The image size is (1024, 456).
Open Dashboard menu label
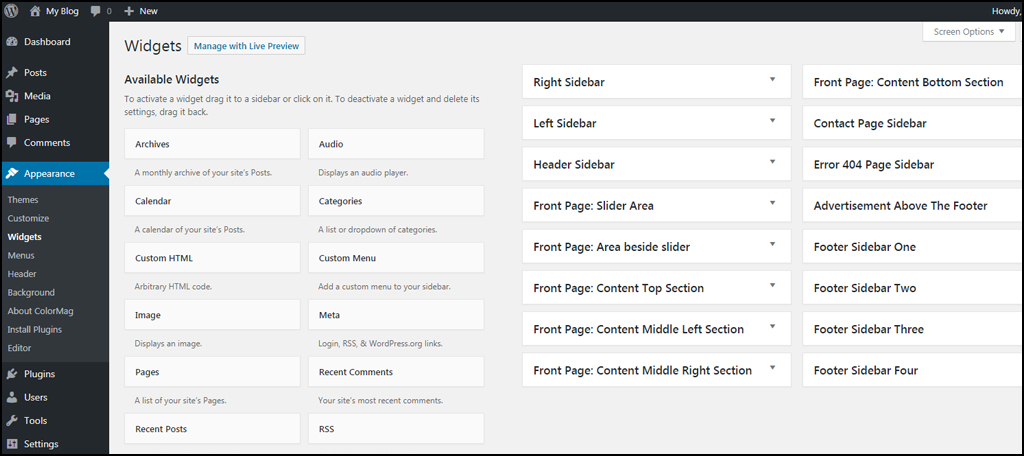click(47, 42)
